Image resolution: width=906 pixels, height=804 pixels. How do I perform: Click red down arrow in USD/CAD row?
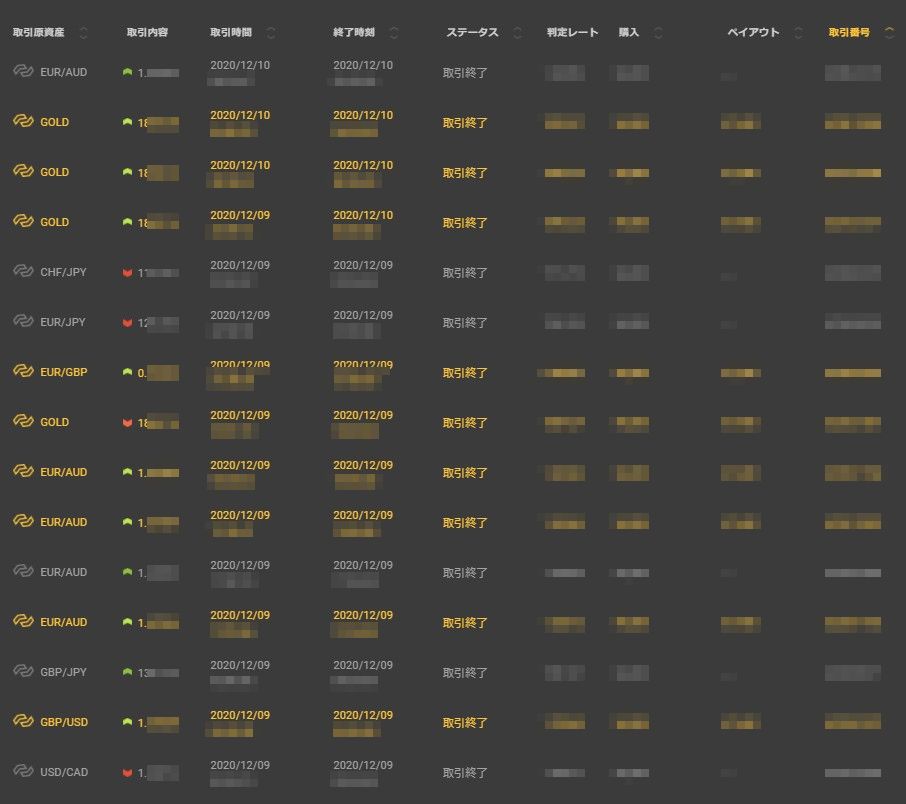(x=127, y=772)
